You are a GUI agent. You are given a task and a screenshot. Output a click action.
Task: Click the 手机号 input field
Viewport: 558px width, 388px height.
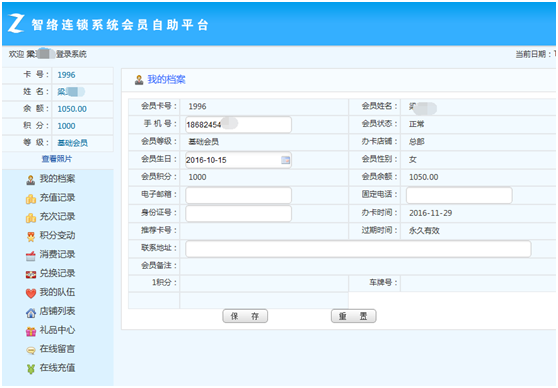click(x=238, y=125)
